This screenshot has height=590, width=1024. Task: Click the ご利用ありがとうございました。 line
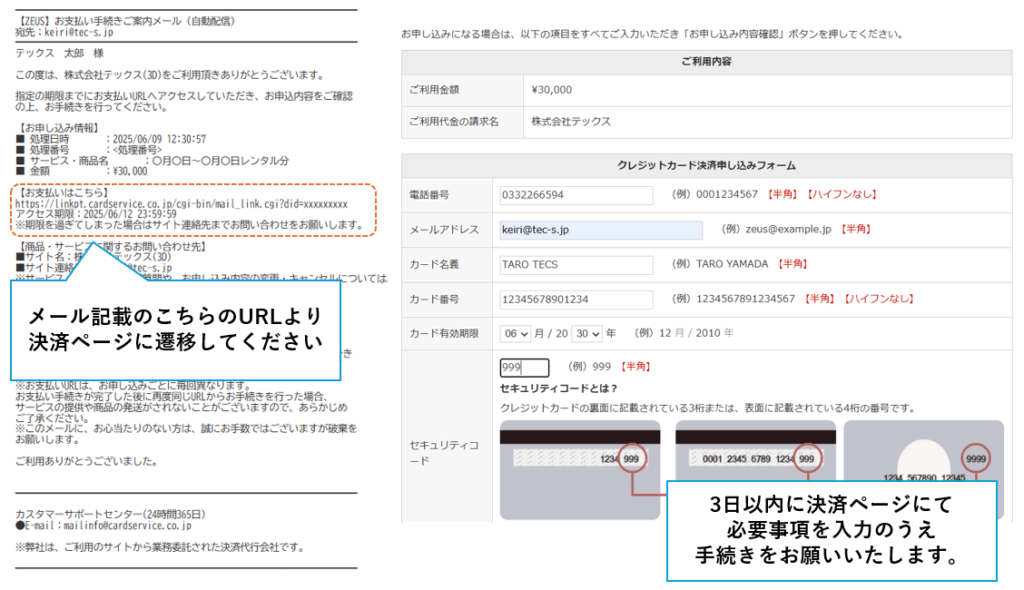click(x=87, y=461)
